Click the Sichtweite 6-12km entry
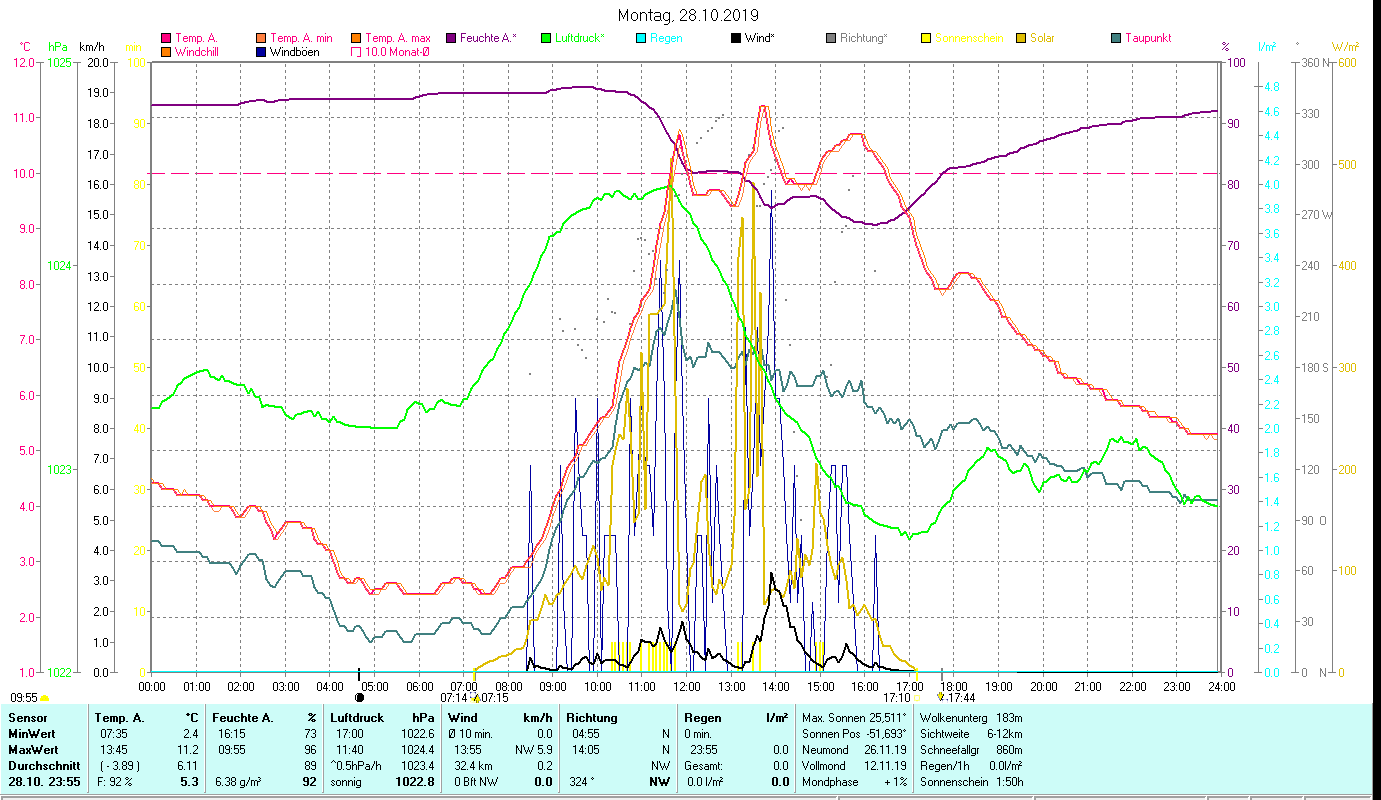The width and height of the screenshot is (1381, 800). coord(971,734)
